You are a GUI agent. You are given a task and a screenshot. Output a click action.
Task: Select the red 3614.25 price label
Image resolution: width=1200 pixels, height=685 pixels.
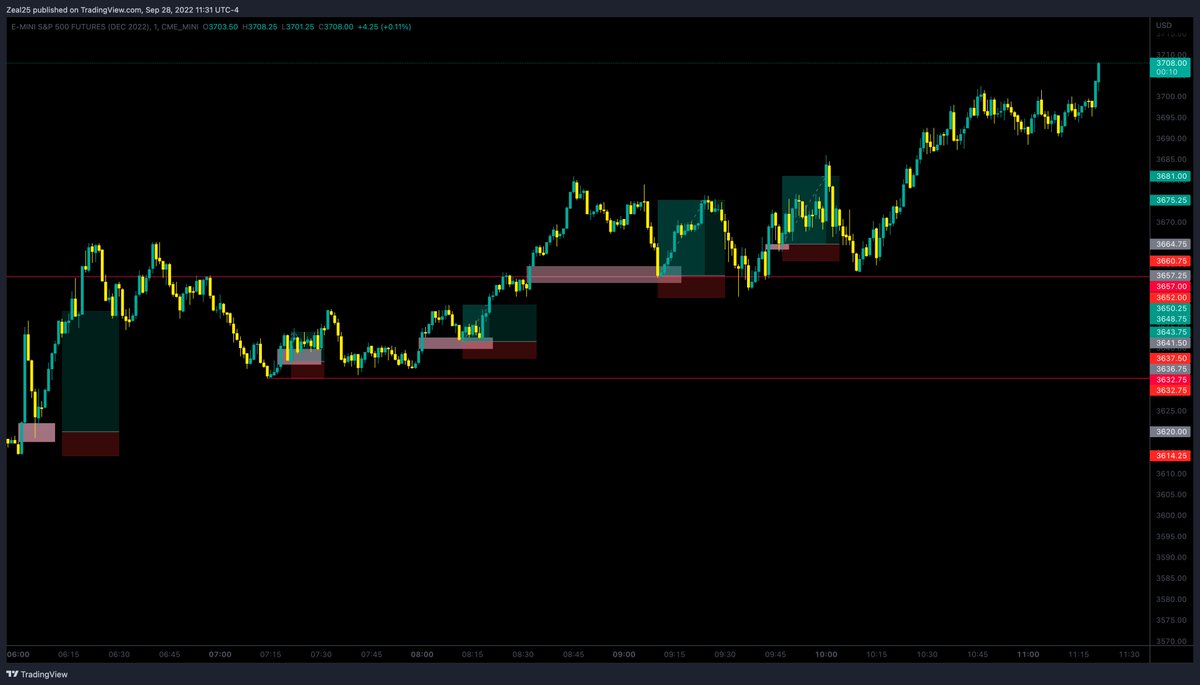coord(1170,456)
